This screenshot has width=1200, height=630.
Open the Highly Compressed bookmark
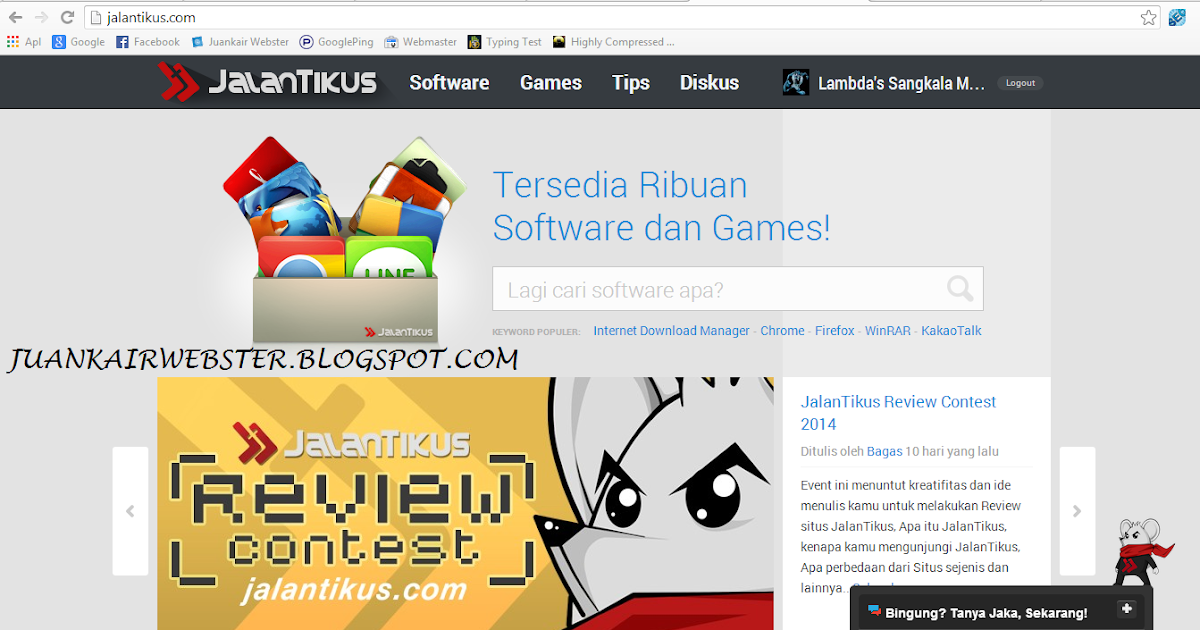point(614,42)
